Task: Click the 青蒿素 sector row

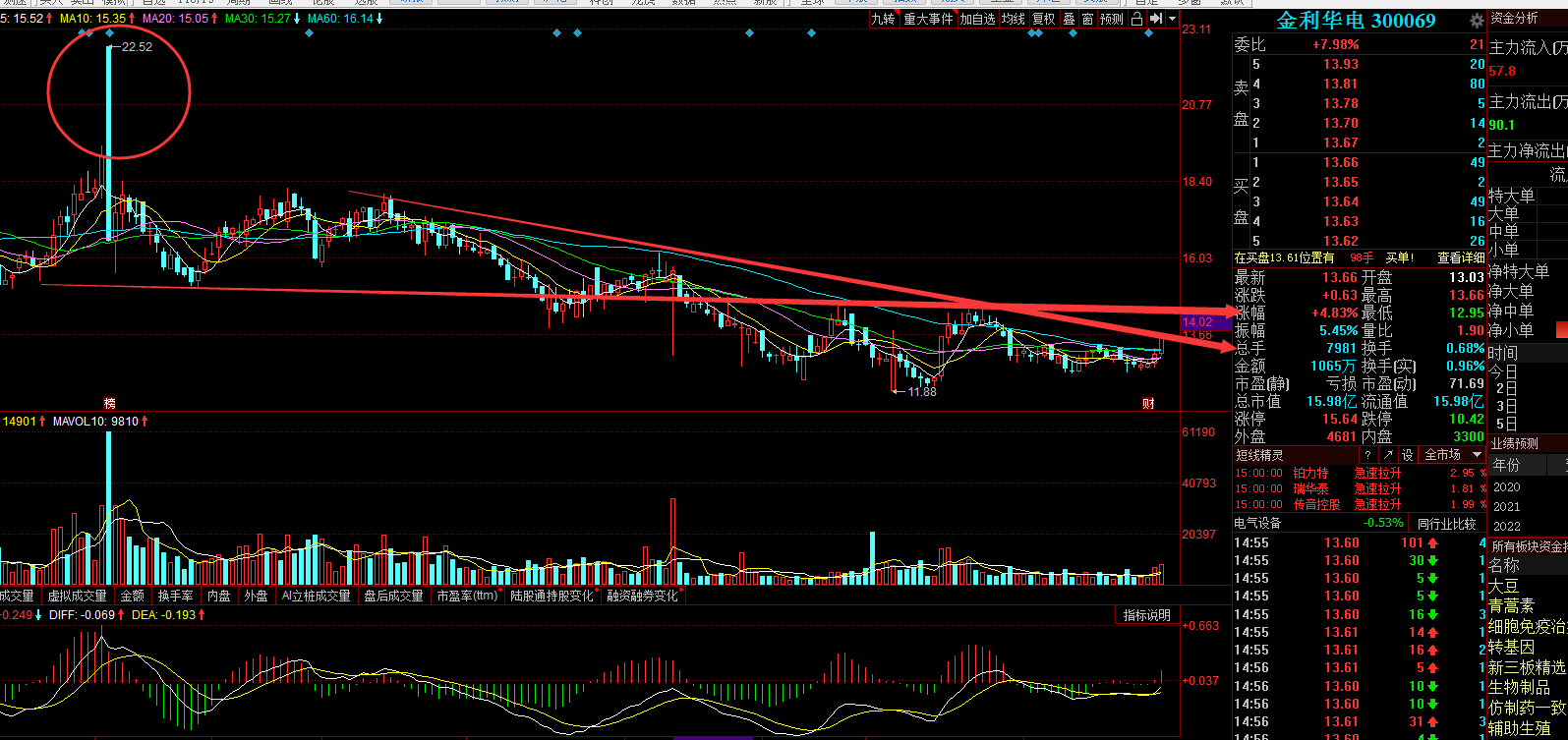Action: tap(1511, 606)
